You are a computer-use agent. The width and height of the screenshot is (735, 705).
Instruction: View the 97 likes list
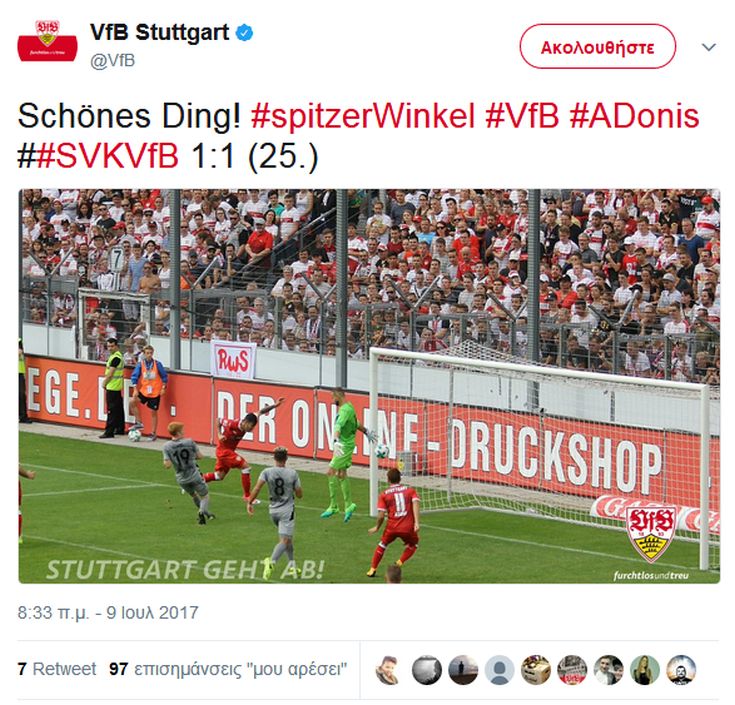tap(228, 669)
